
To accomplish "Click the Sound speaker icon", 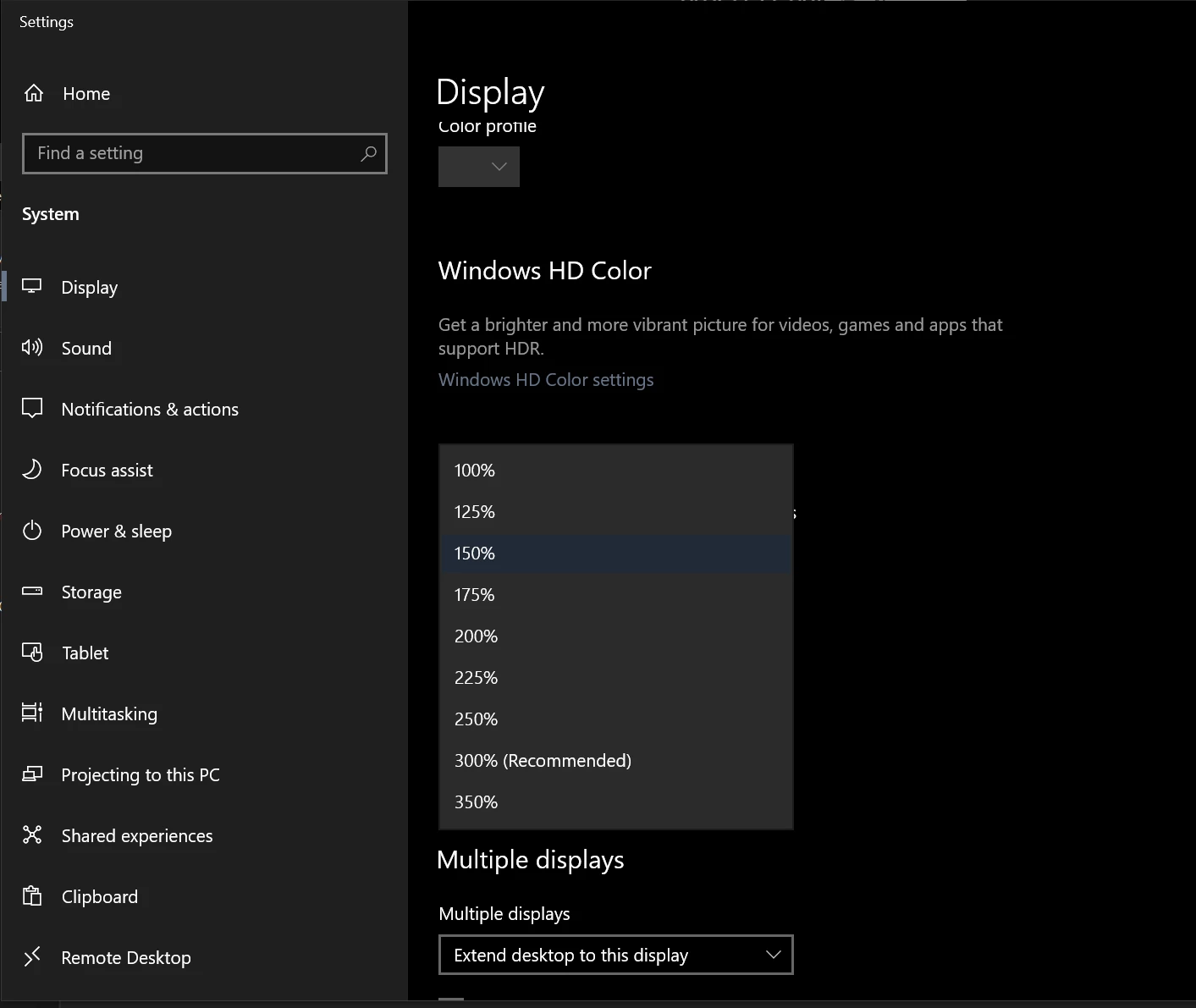I will (32, 347).
